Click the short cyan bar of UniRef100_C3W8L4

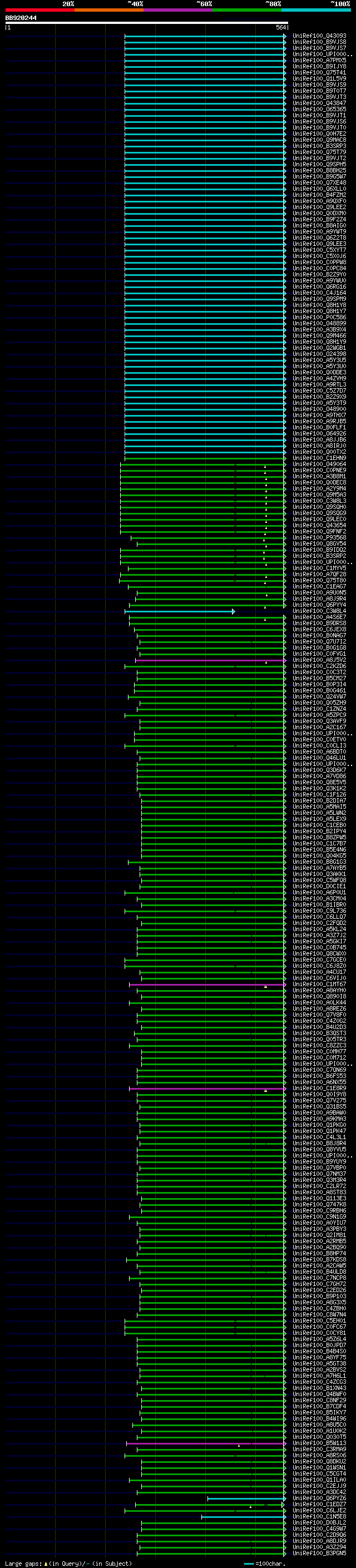(180, 611)
